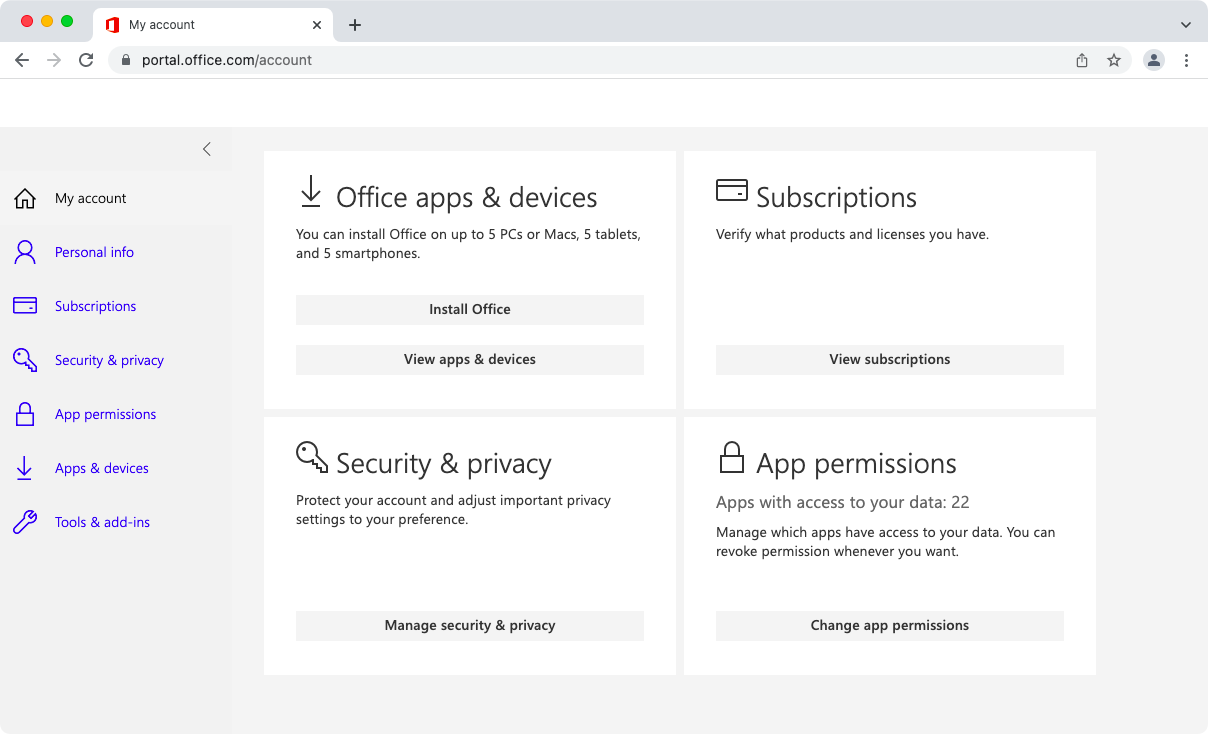Click the share page icon
The width and height of the screenshot is (1208, 734).
(x=1082, y=60)
